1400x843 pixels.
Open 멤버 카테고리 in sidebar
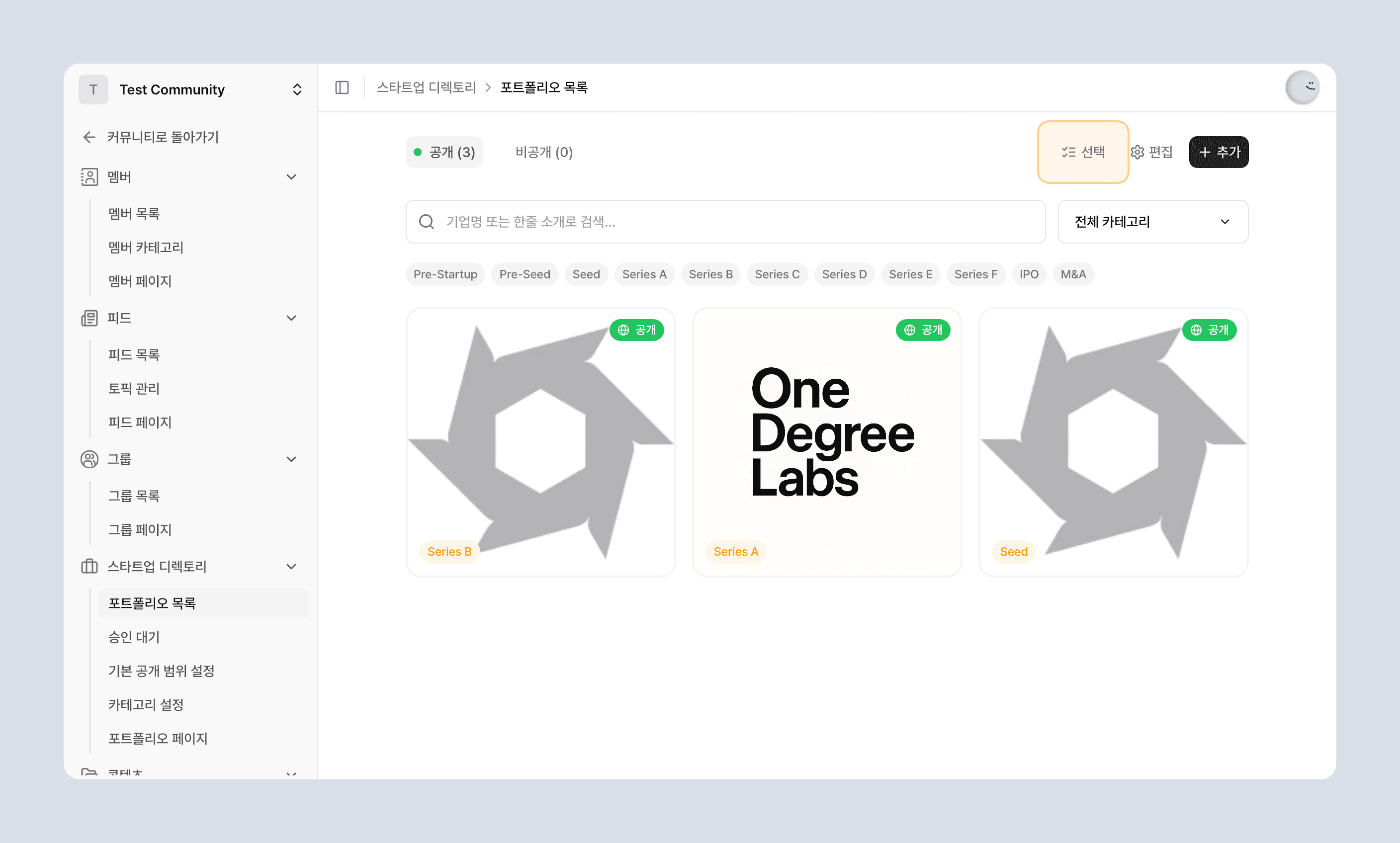point(146,248)
